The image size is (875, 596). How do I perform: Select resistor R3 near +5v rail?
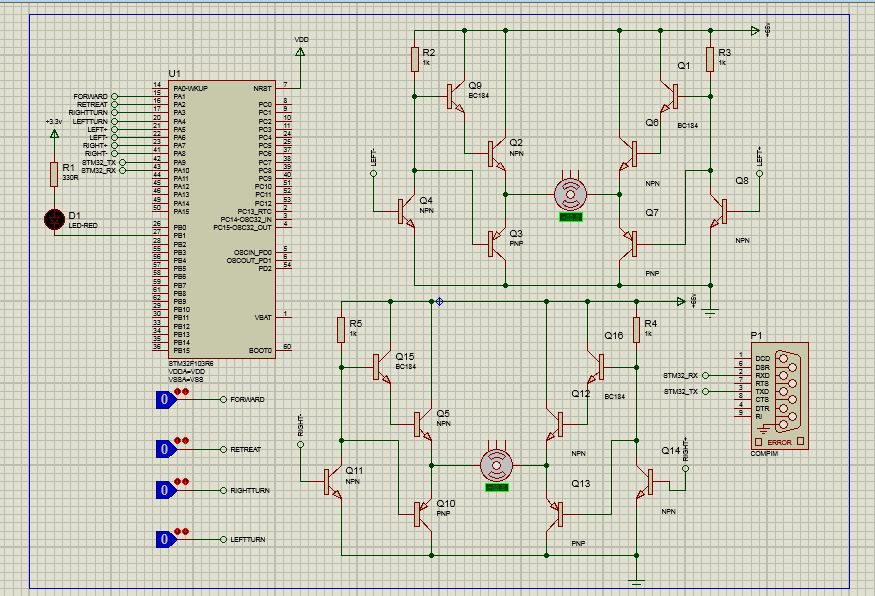[x=709, y=59]
